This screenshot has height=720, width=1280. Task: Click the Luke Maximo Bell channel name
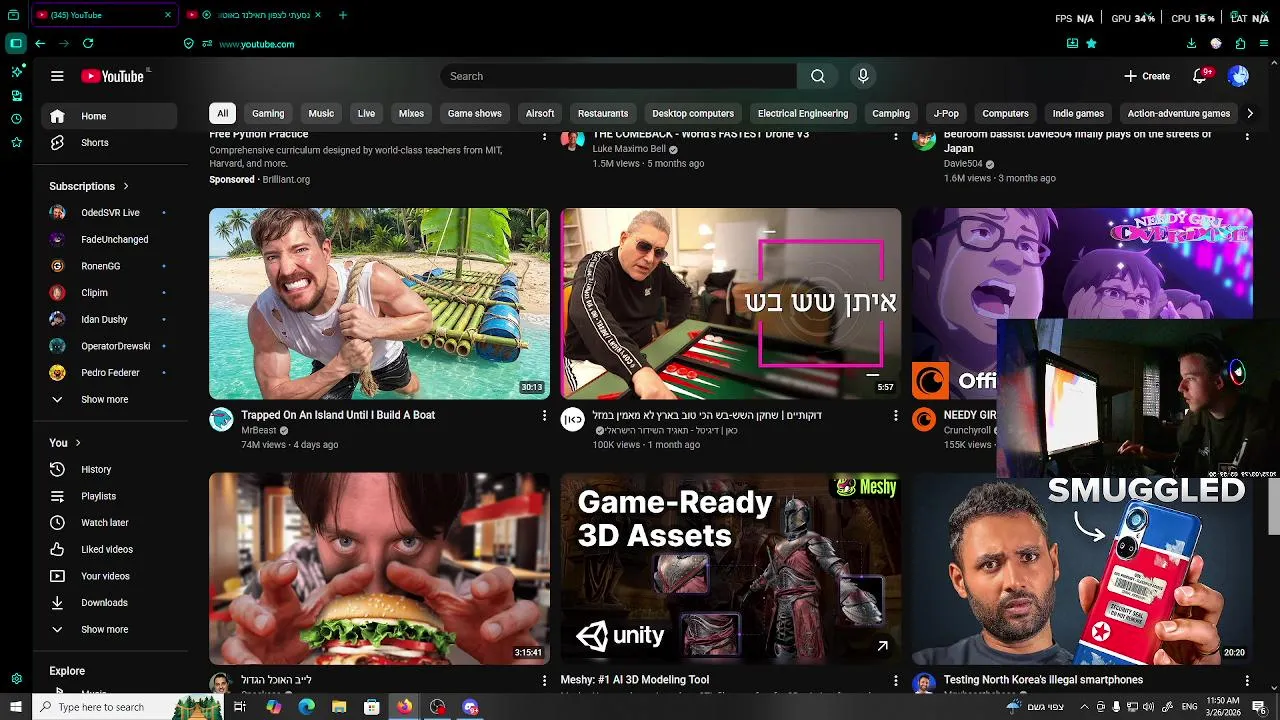tap(628, 149)
